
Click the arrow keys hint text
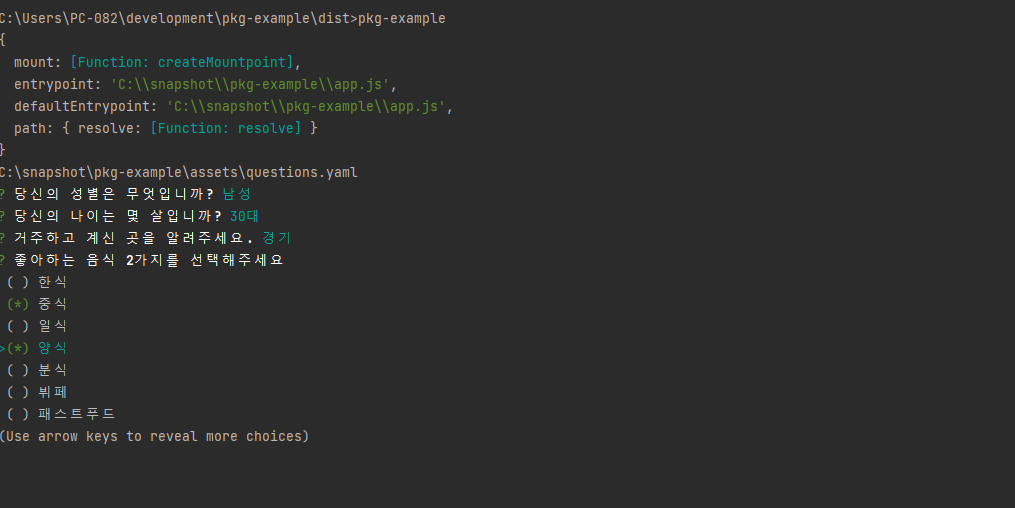(x=154, y=436)
